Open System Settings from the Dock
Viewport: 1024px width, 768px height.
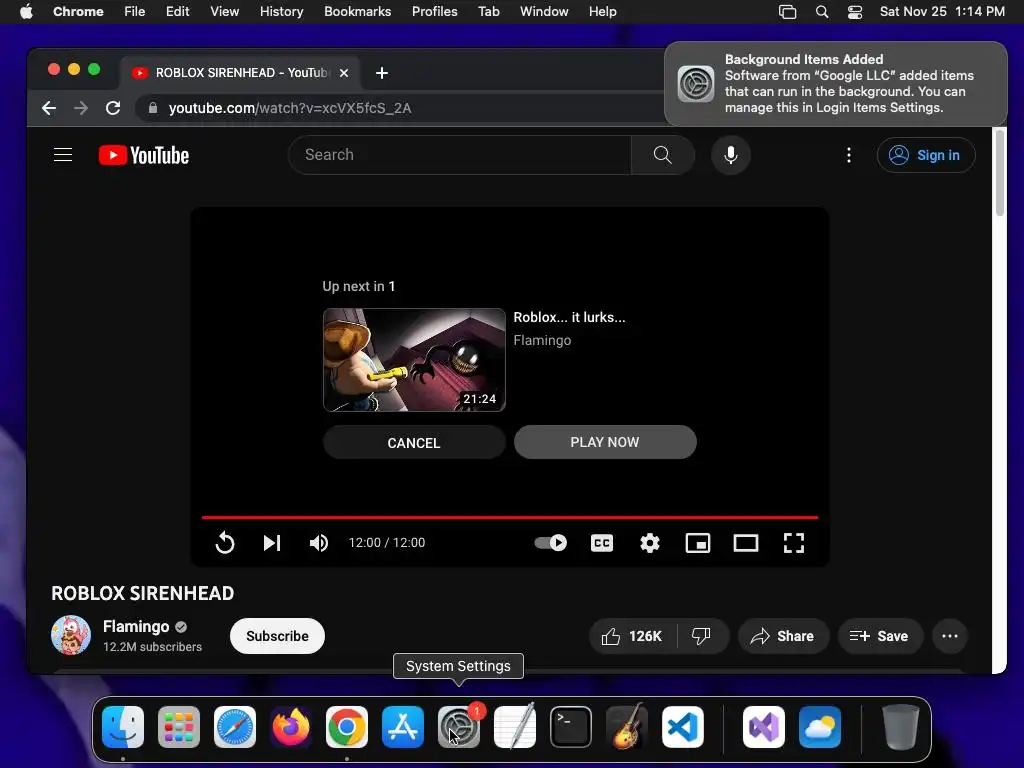click(x=458, y=727)
